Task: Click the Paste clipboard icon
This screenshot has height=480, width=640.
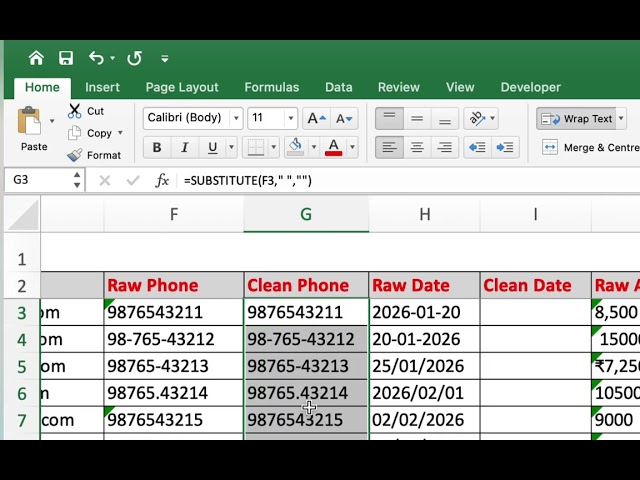Action: coord(29,121)
